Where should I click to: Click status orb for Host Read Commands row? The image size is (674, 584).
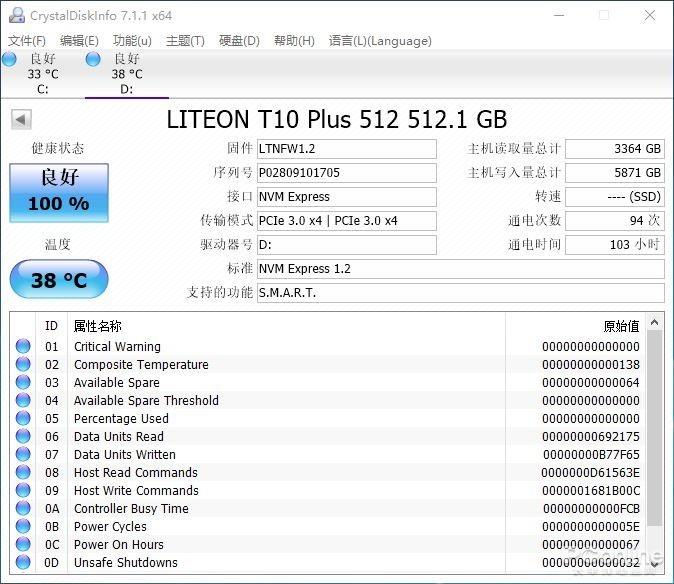point(23,472)
